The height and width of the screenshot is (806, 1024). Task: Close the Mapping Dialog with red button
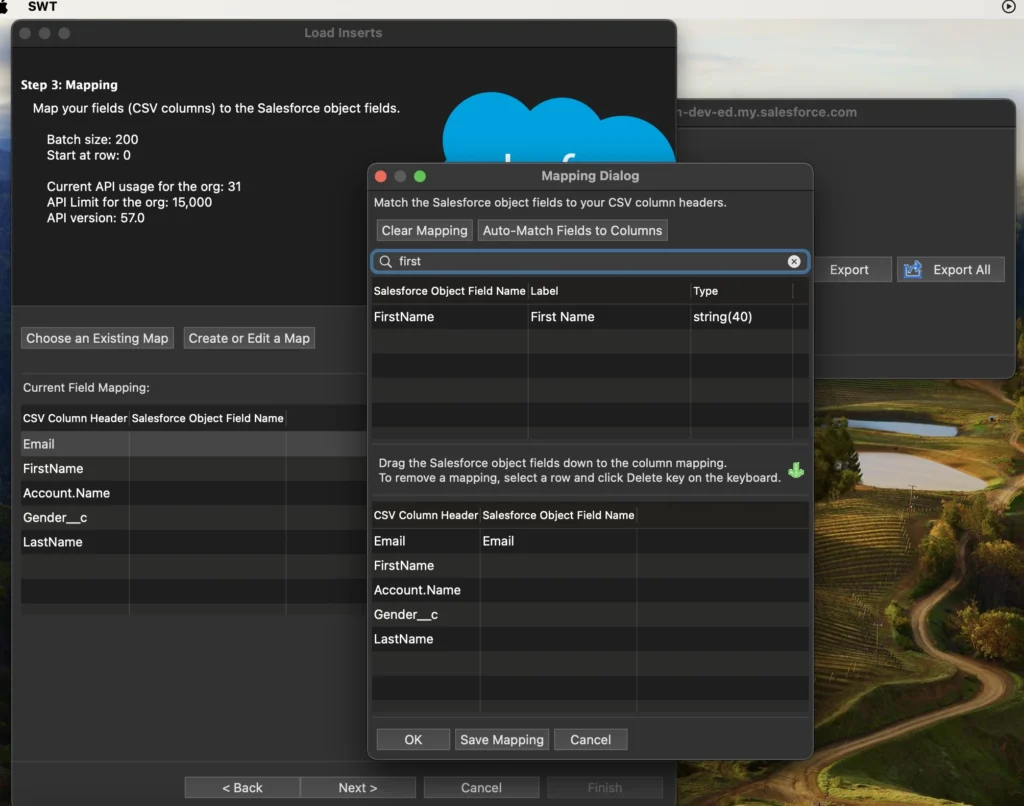pos(381,176)
